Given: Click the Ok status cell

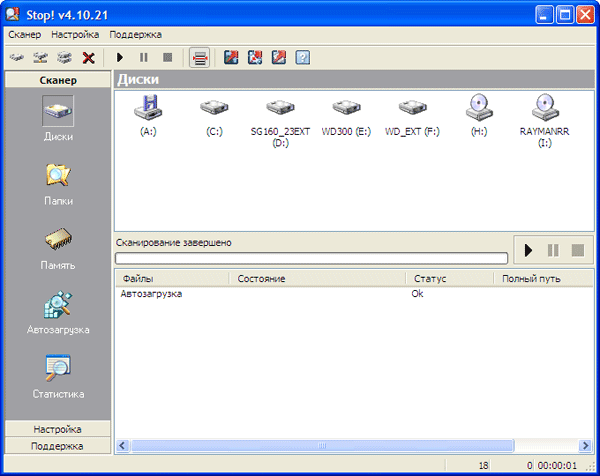Looking at the screenshot, I should click(x=417, y=293).
